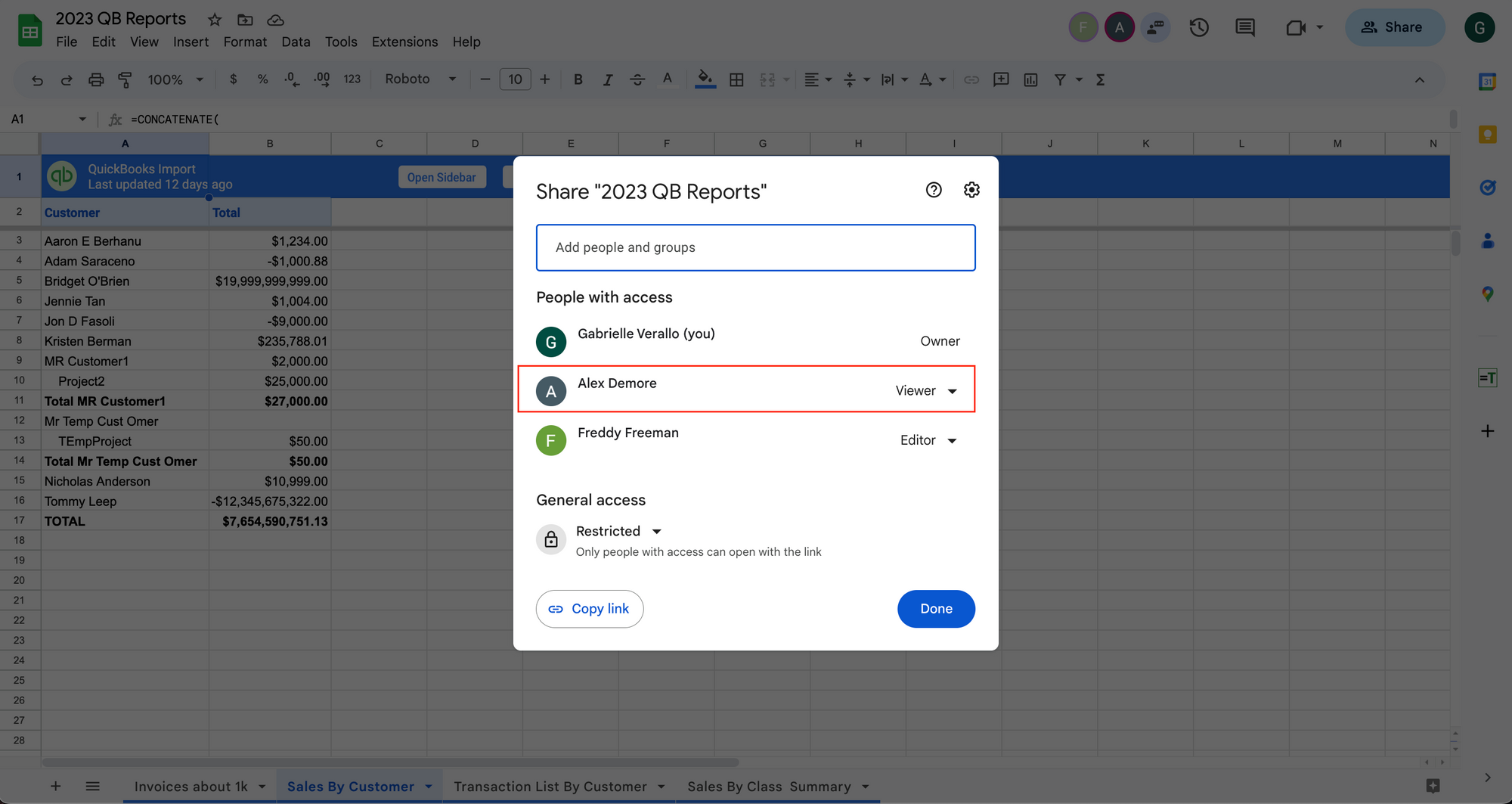Open the Insert menu
Viewport: 1512px width, 804px height.
click(x=191, y=42)
